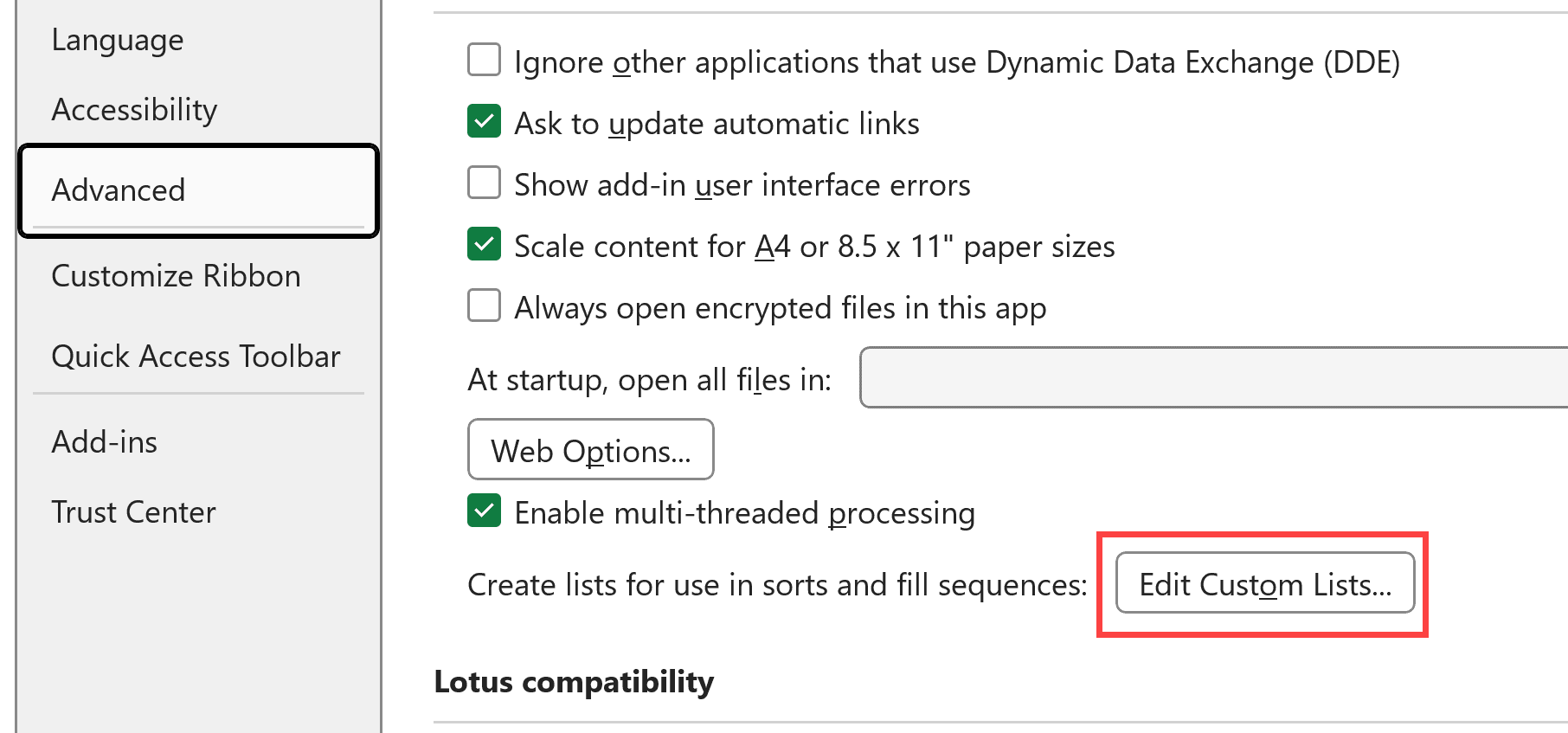Uncheck Scale content for A4 paper sizes
Image resolution: width=1568 pixels, height=733 pixels.
point(484,245)
